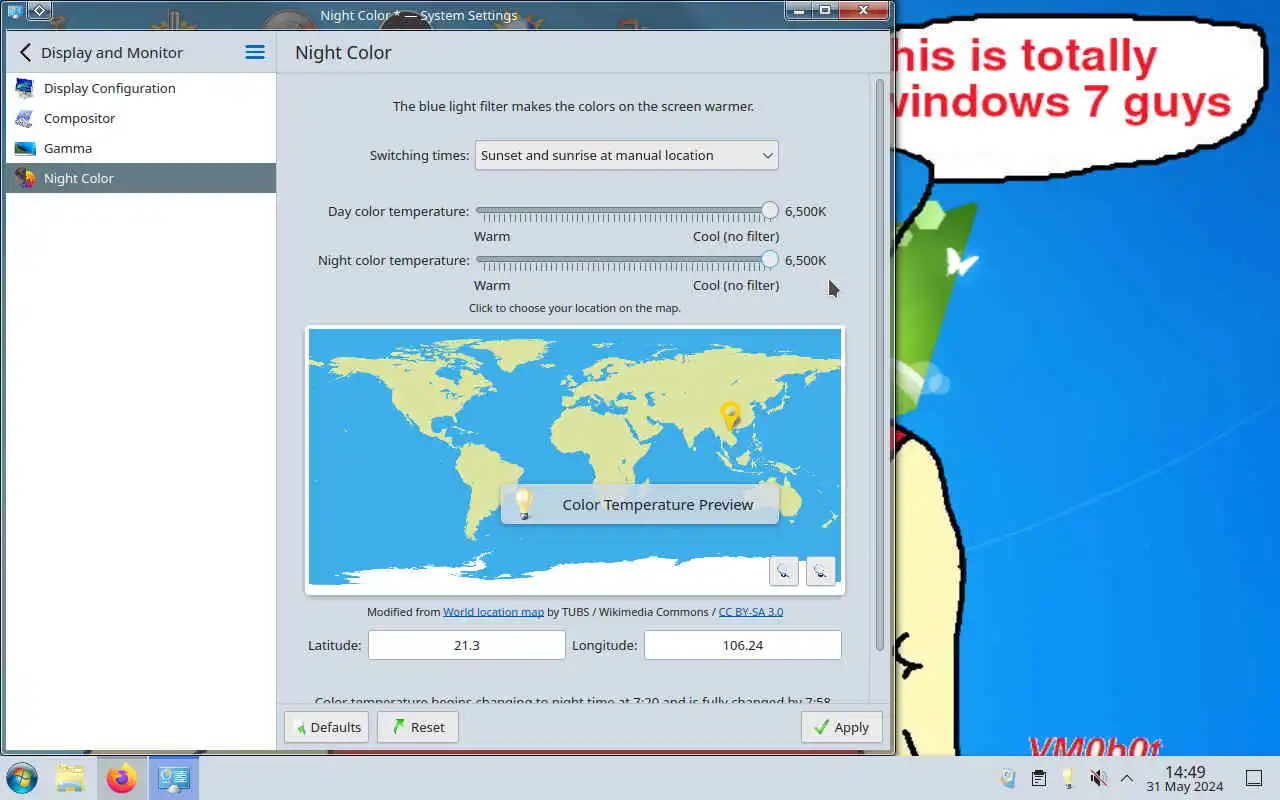
Task: Click the Reset button
Action: click(x=418, y=727)
